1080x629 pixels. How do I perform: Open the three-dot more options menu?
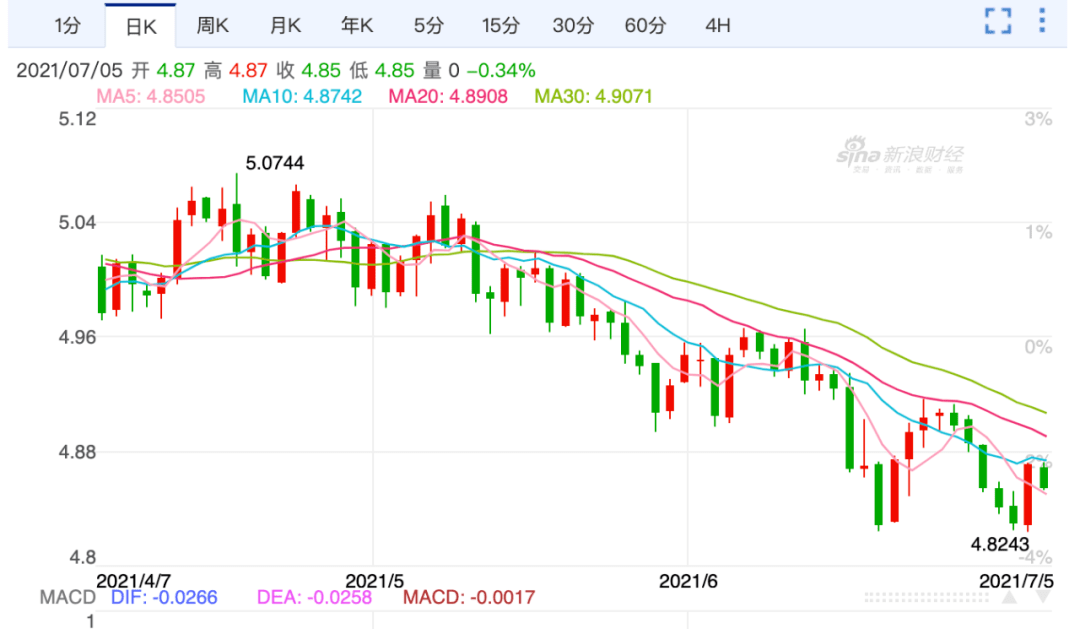click(x=1042, y=21)
